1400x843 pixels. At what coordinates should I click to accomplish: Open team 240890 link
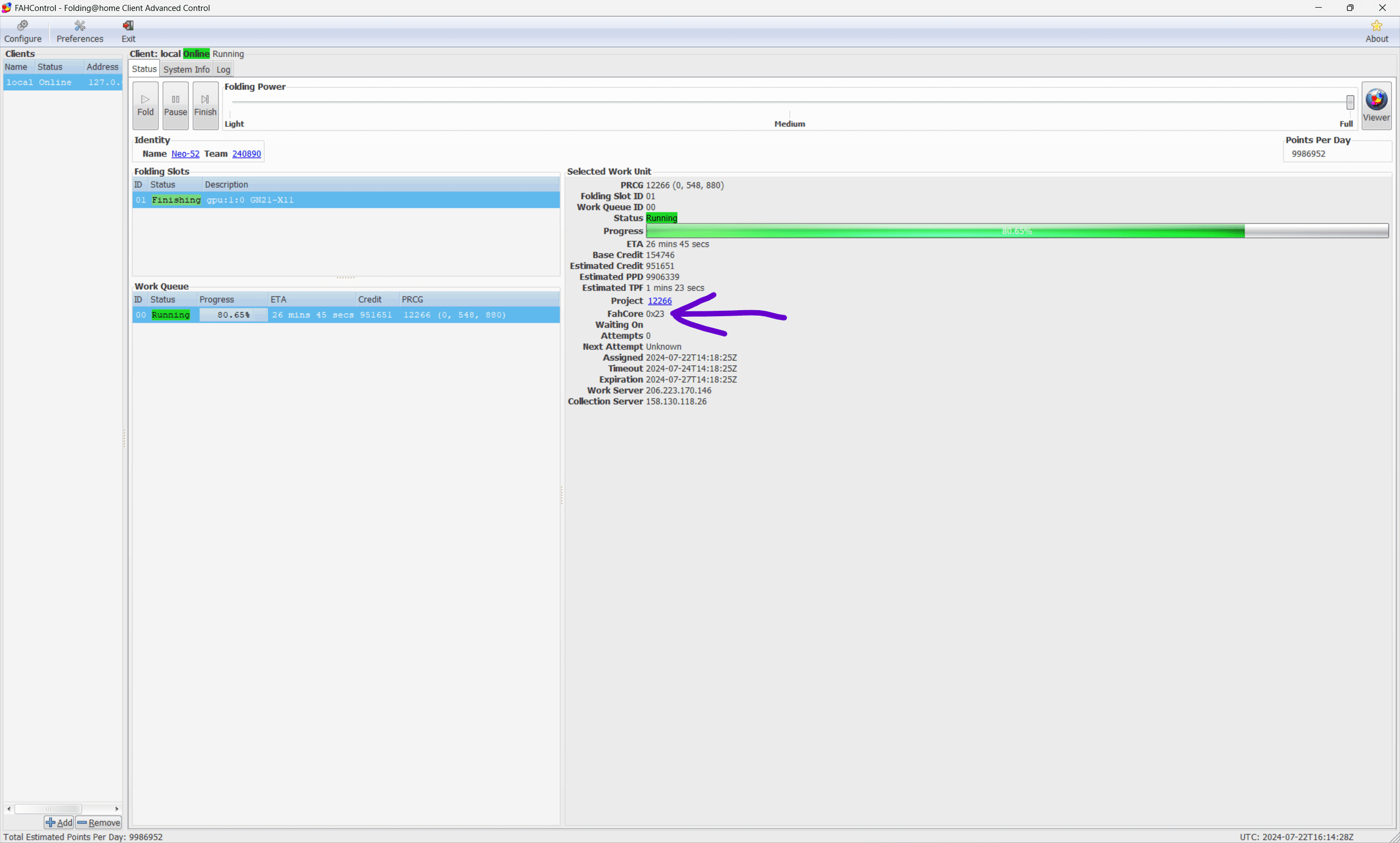point(247,153)
